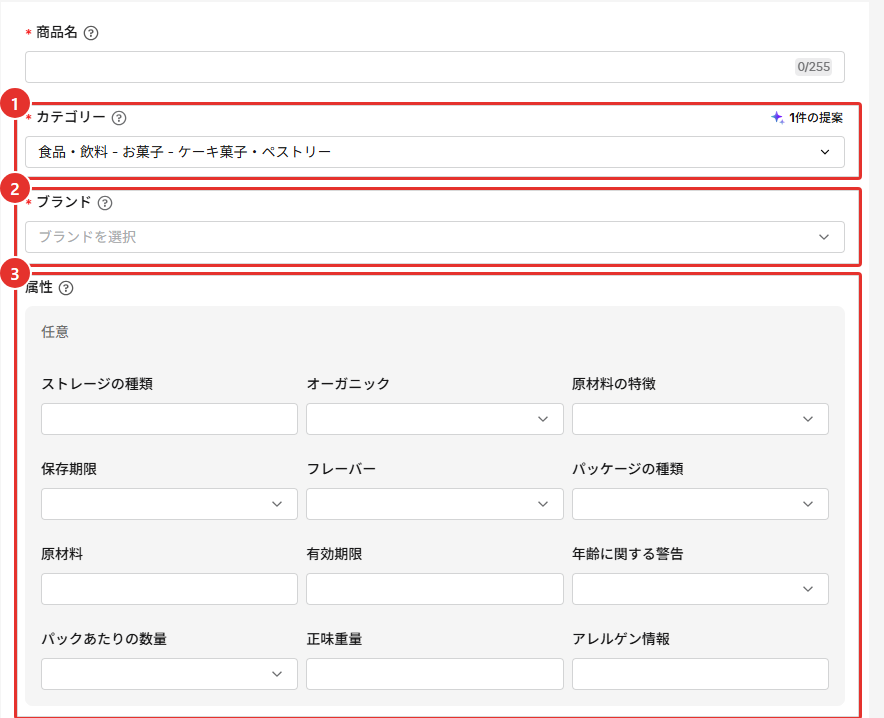This screenshot has height=718, width=884.
Task: Click the help icon next to 属性
Action: point(66,288)
